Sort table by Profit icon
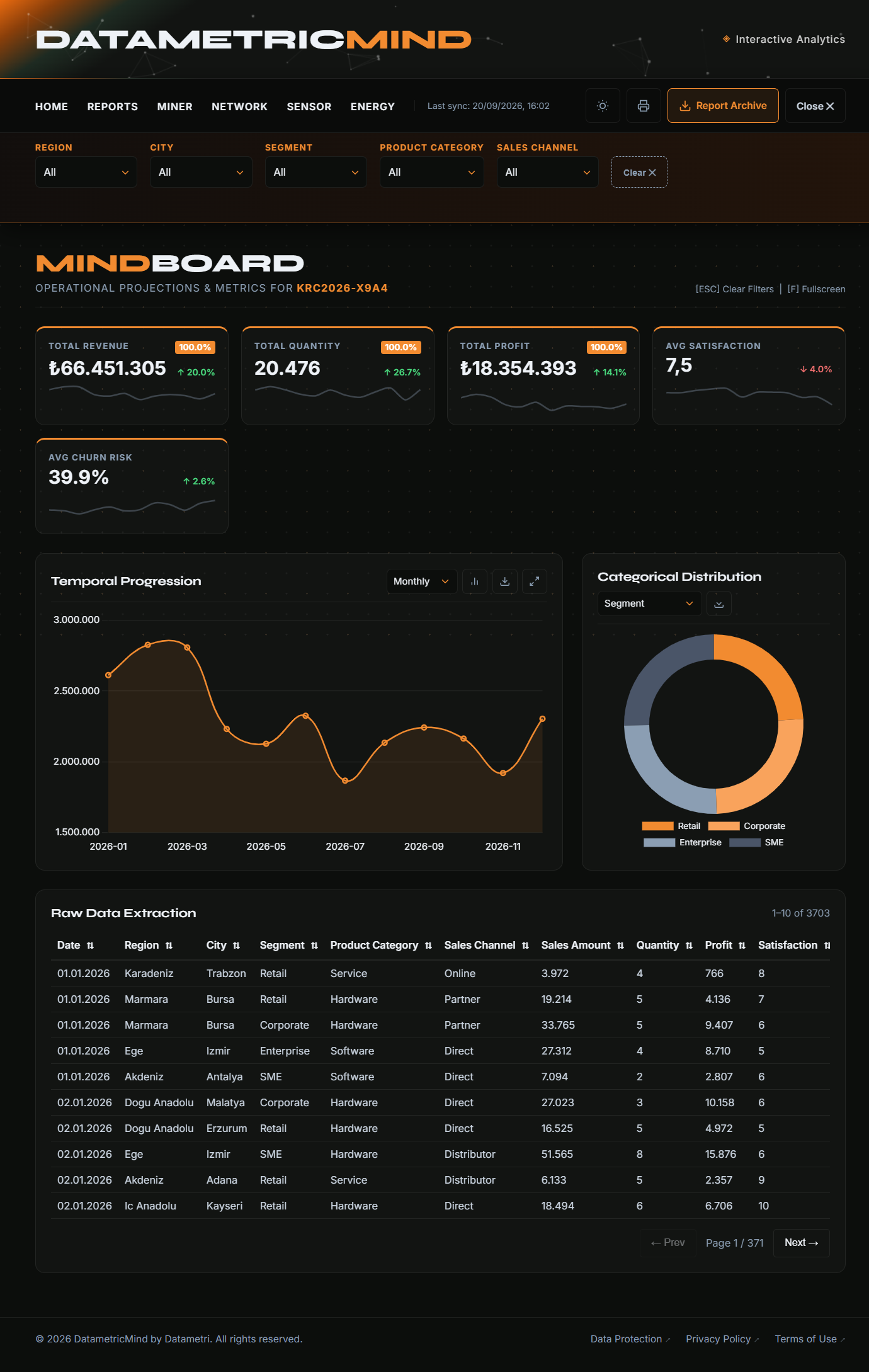 (742, 946)
